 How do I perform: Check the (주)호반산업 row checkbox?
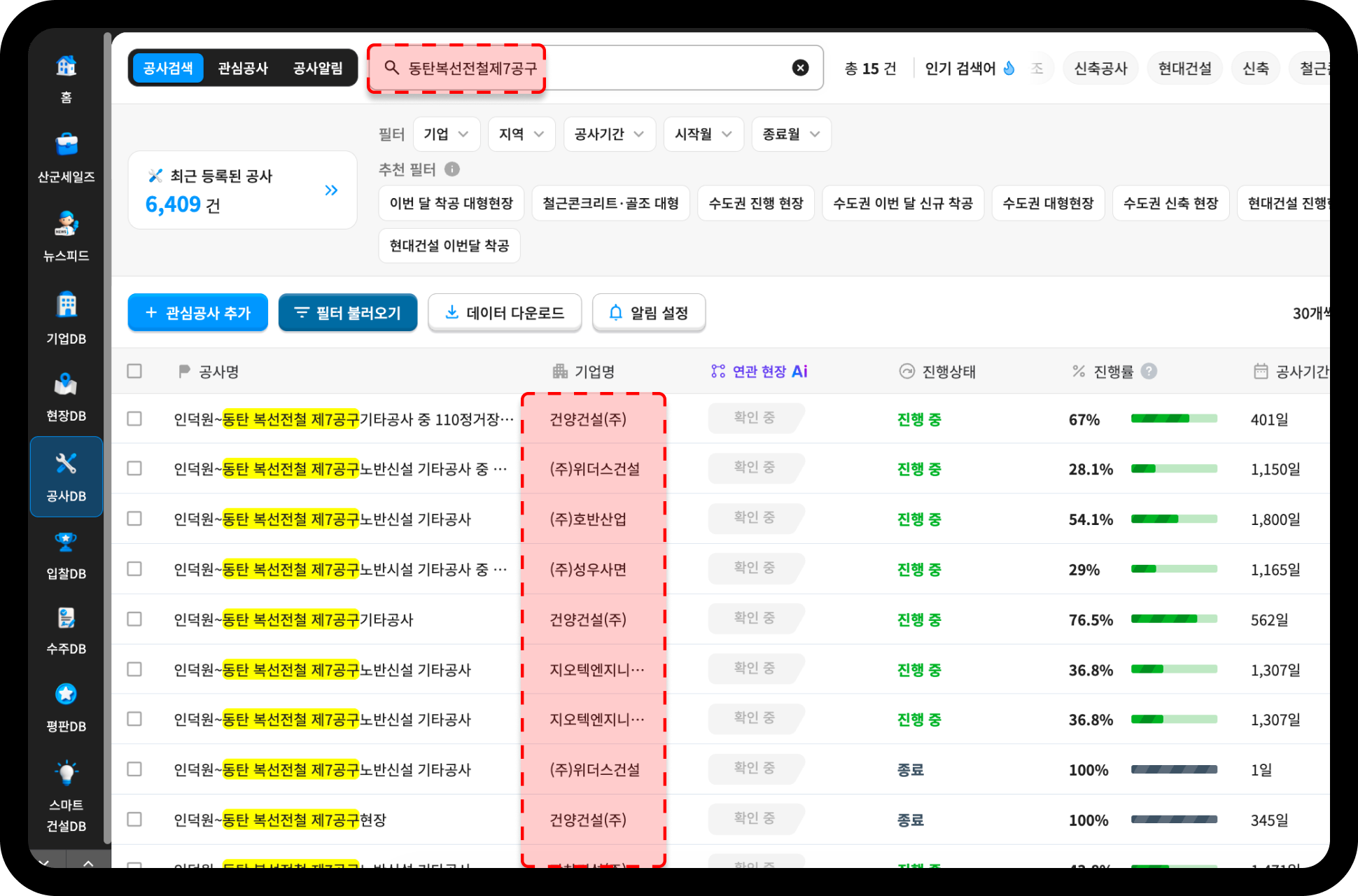[134, 519]
